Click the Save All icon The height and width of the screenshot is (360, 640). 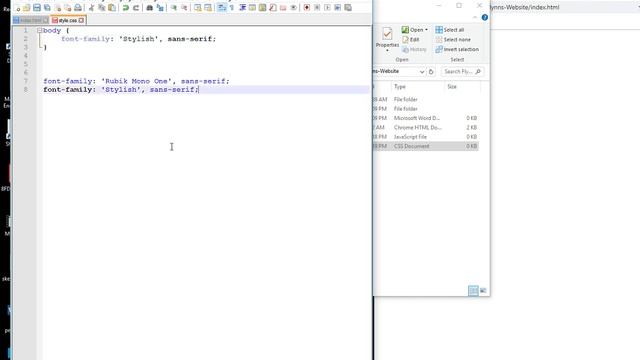tap(47, 8)
